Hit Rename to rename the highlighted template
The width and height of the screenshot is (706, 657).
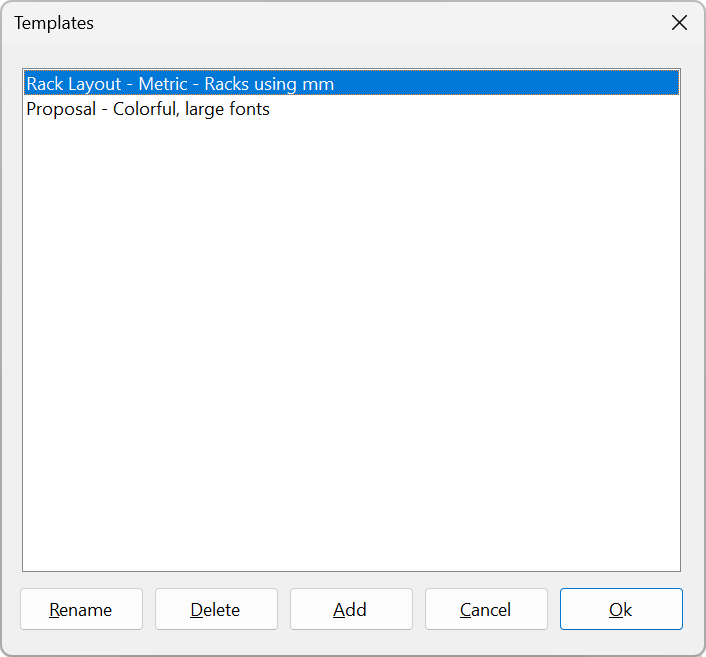coord(81,609)
